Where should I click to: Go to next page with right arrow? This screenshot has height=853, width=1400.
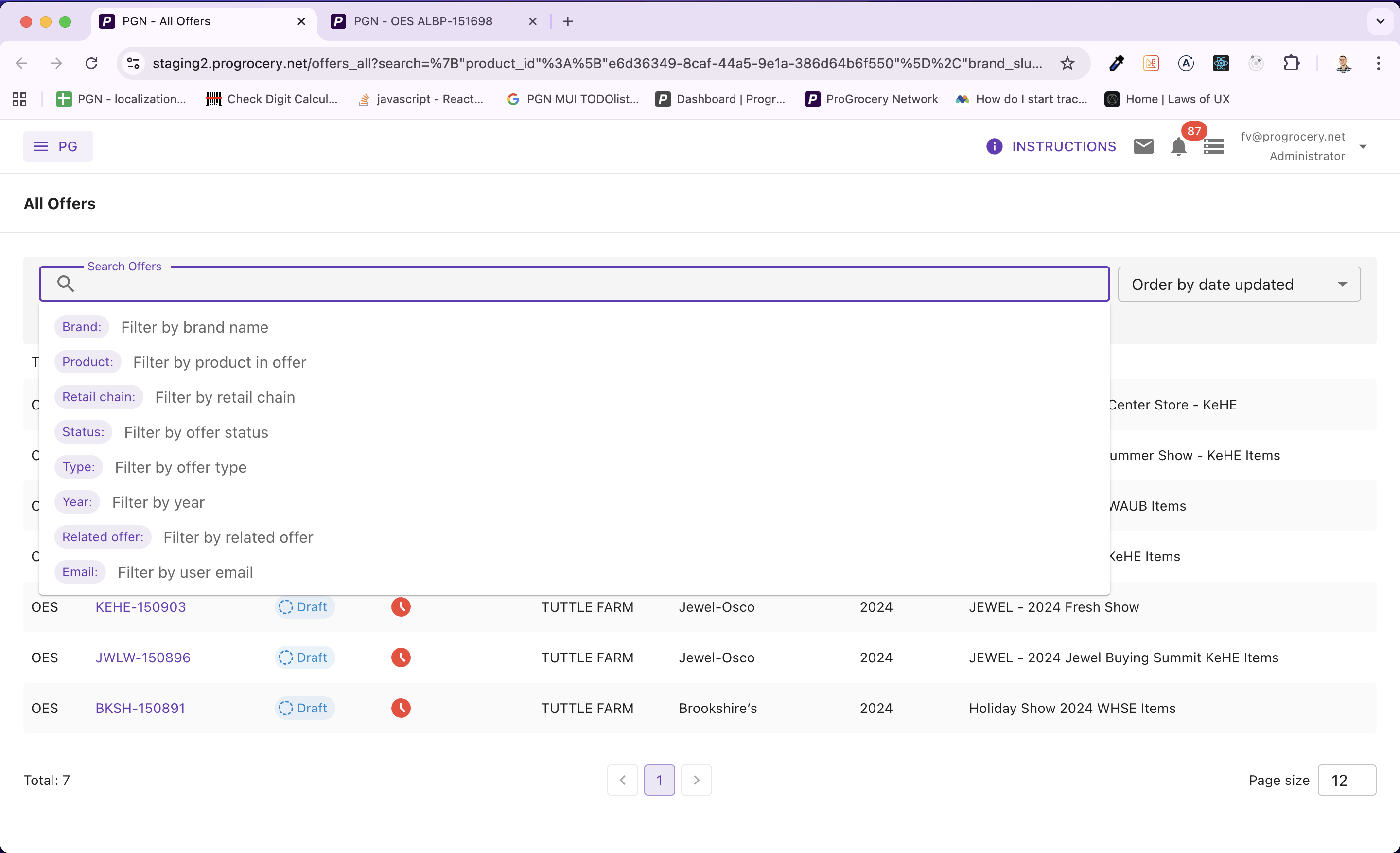[x=697, y=780]
